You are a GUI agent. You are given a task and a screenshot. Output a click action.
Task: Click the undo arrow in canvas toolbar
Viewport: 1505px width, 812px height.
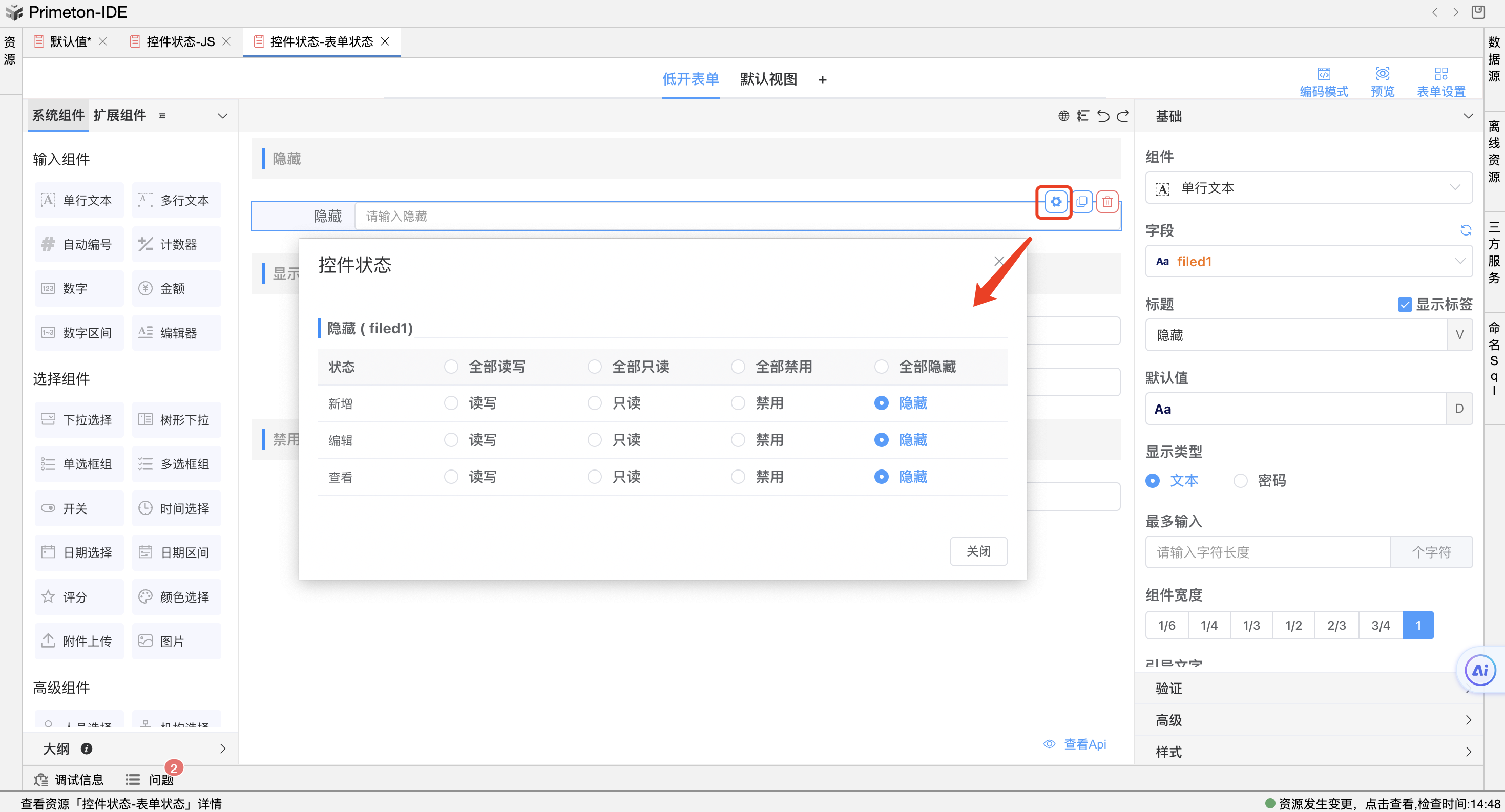[x=1103, y=116]
